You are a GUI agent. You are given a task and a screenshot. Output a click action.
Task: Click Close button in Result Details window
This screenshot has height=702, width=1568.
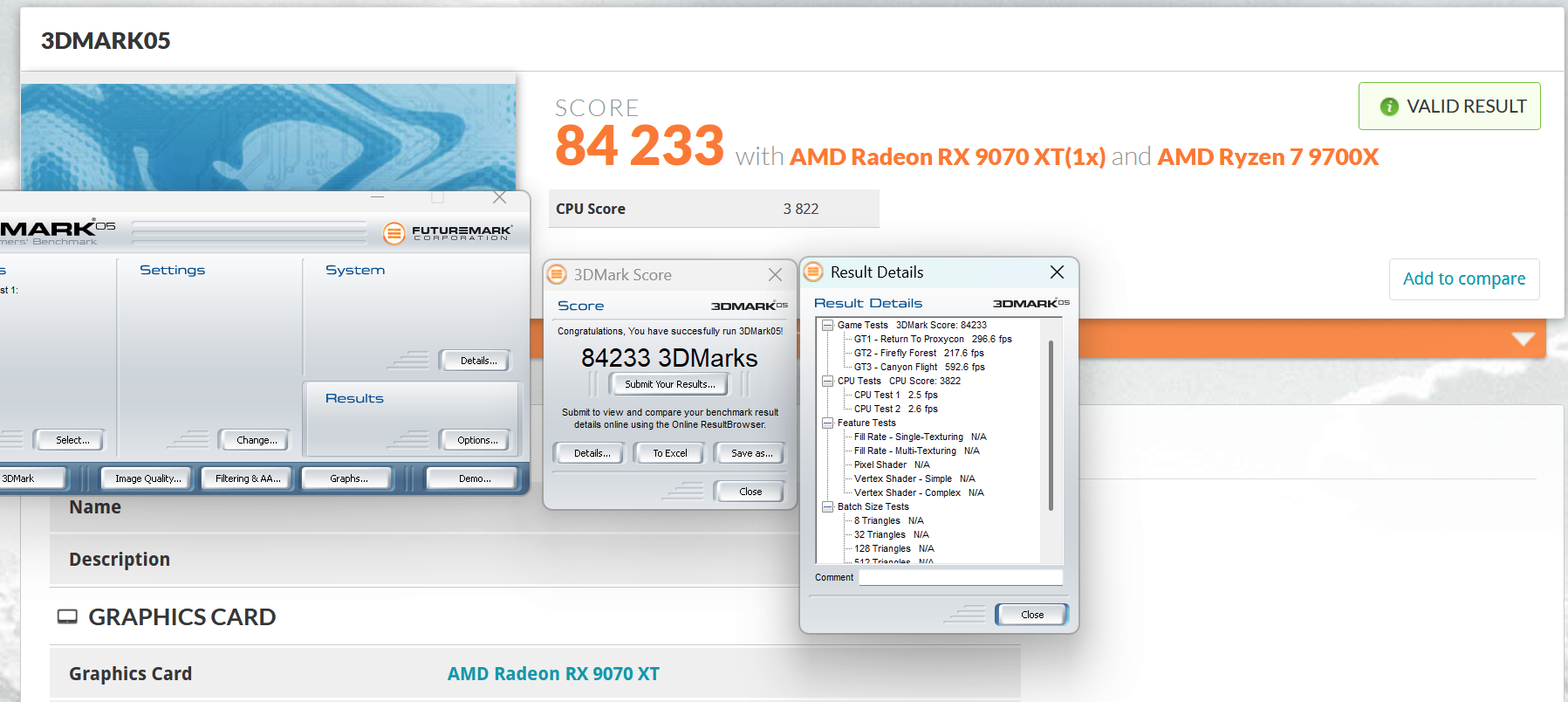pos(1032,615)
